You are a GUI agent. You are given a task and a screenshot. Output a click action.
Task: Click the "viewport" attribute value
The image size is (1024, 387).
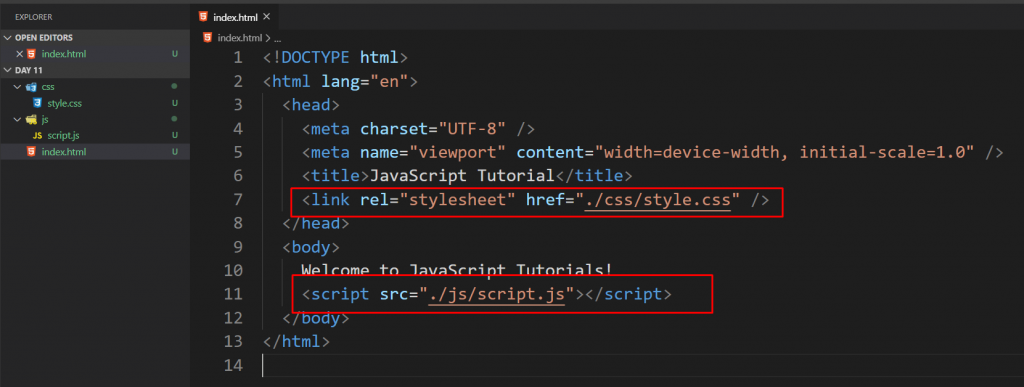457,152
